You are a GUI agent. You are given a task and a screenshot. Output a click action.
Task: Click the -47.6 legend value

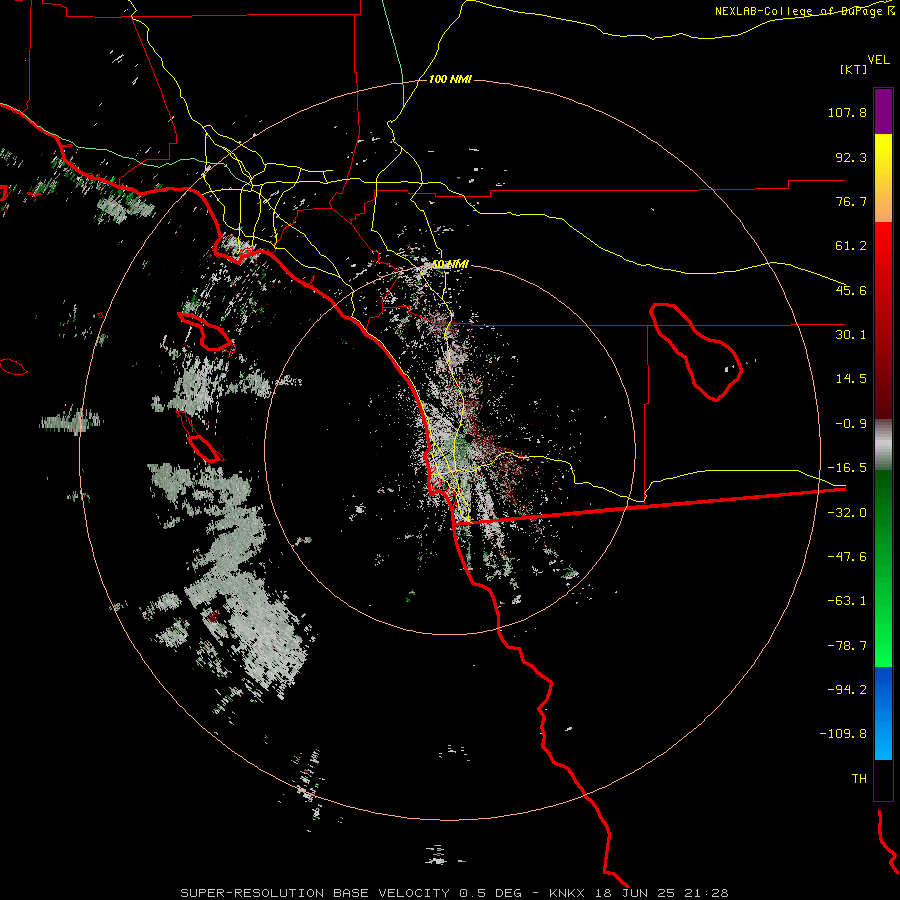[847, 557]
